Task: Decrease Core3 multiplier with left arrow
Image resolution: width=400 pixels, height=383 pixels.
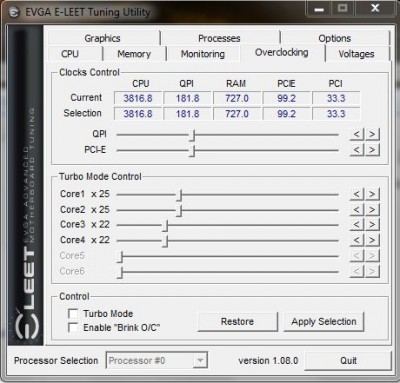Action: tap(357, 225)
